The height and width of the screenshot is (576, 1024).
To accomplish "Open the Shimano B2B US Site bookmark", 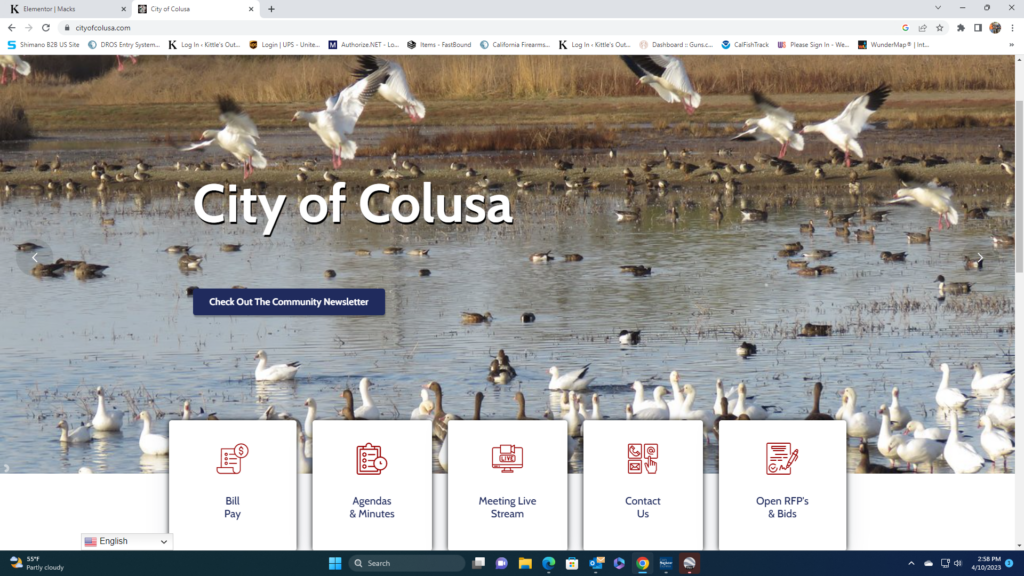I will tap(43, 44).
